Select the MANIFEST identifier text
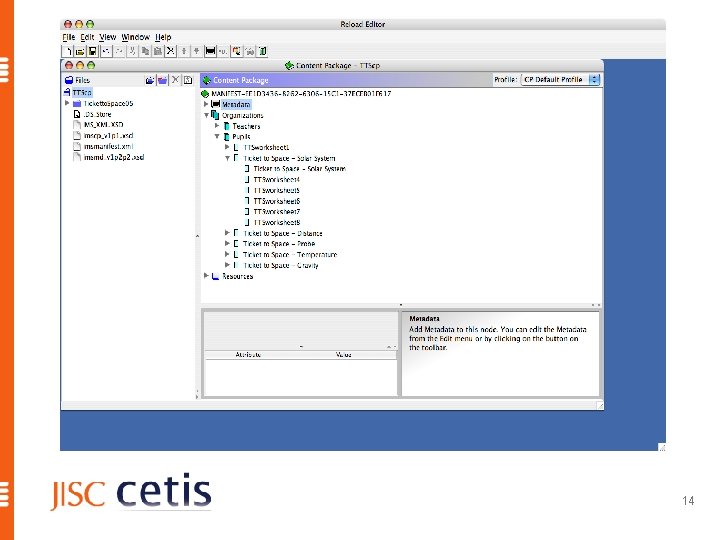 [x=301, y=94]
